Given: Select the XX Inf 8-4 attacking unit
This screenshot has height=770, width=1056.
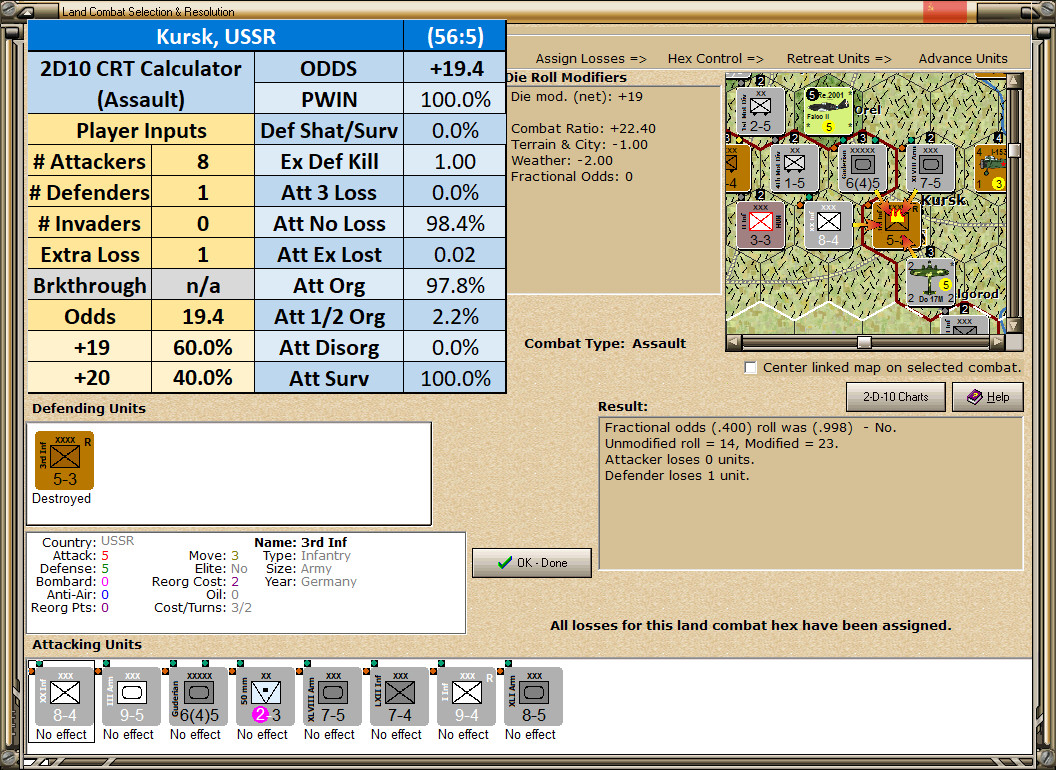Looking at the screenshot, I should tap(65, 697).
